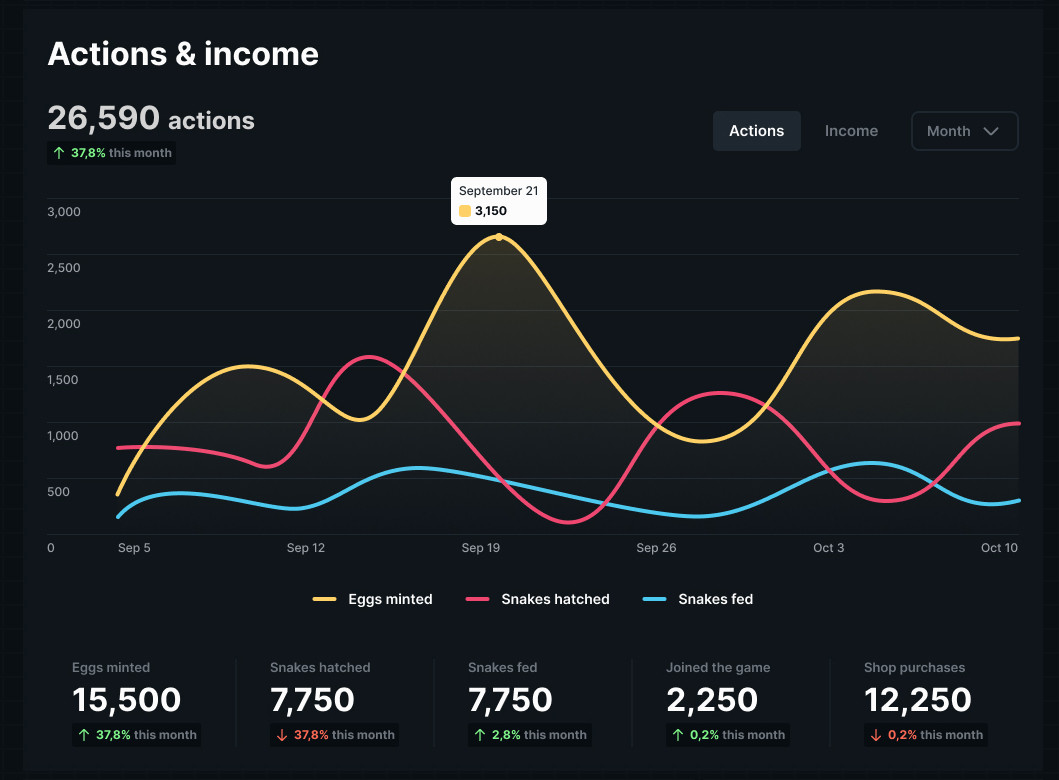Click the down arrow under Shop purchases
The width and height of the screenshot is (1059, 780).
[x=875, y=735]
